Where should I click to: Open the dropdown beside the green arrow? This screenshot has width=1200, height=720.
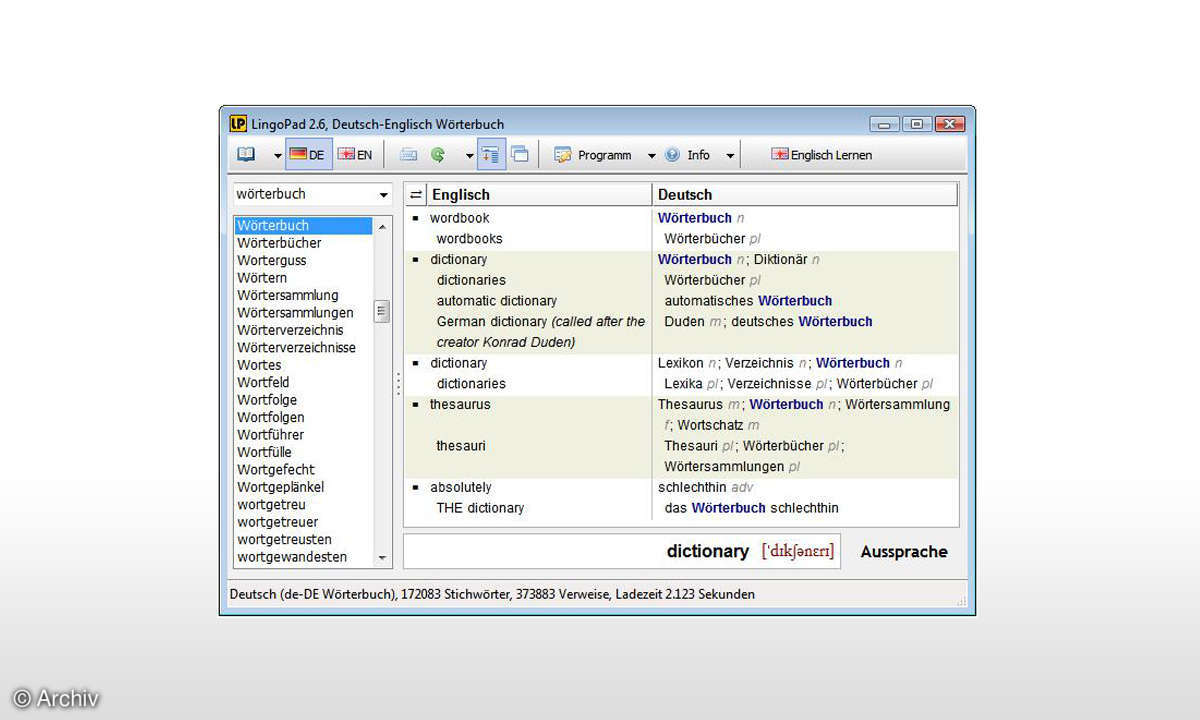pyautogui.click(x=469, y=156)
